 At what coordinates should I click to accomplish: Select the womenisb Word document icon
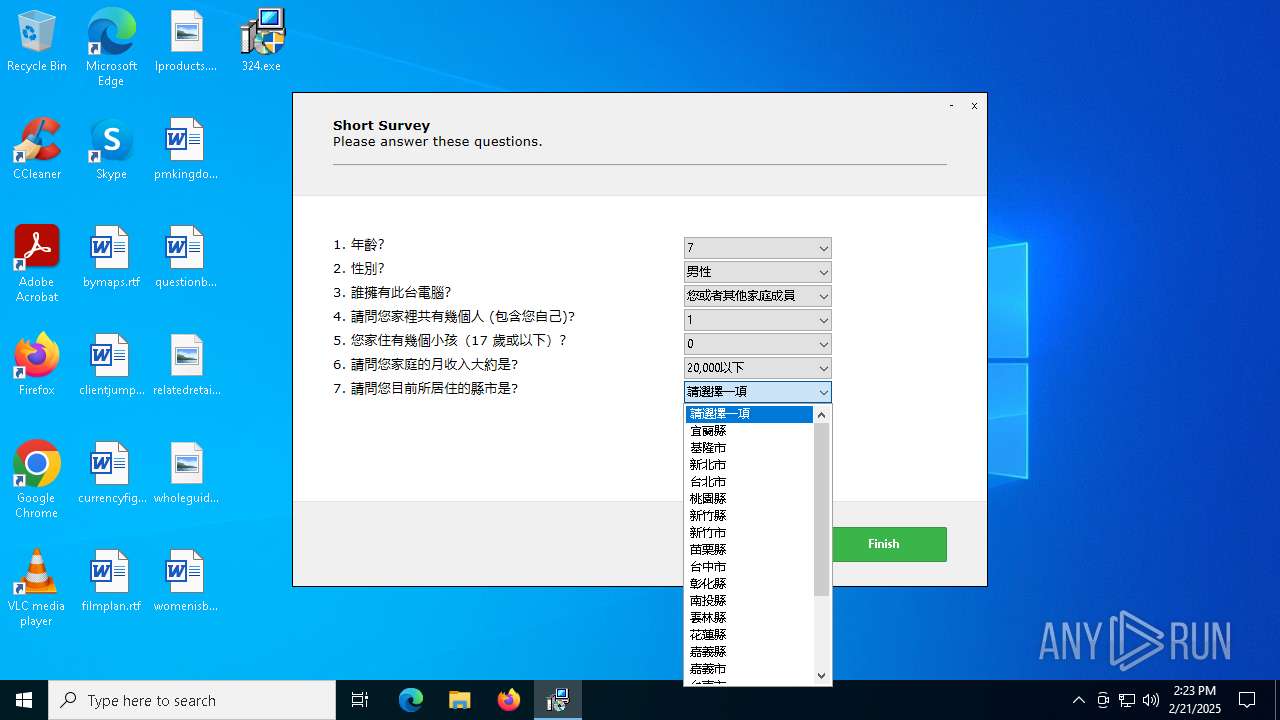point(186,582)
